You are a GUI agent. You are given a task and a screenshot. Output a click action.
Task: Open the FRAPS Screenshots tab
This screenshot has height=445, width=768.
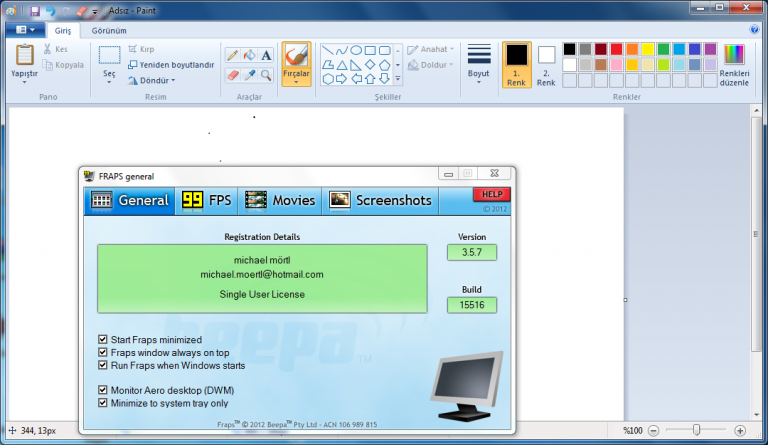380,201
